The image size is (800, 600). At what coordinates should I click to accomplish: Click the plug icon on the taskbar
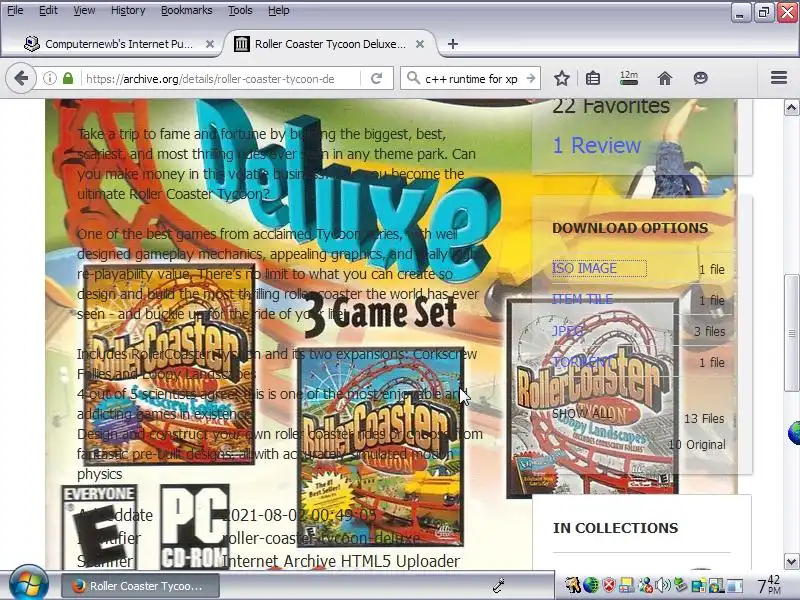498,586
